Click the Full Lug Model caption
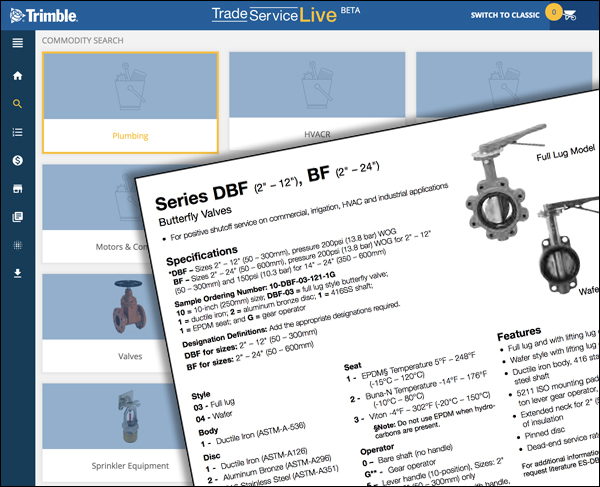This screenshot has height=487, width=600. [x=566, y=152]
